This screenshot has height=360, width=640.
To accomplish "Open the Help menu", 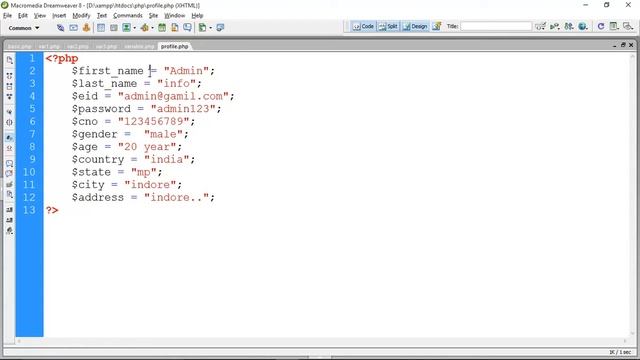I will point(197,16).
